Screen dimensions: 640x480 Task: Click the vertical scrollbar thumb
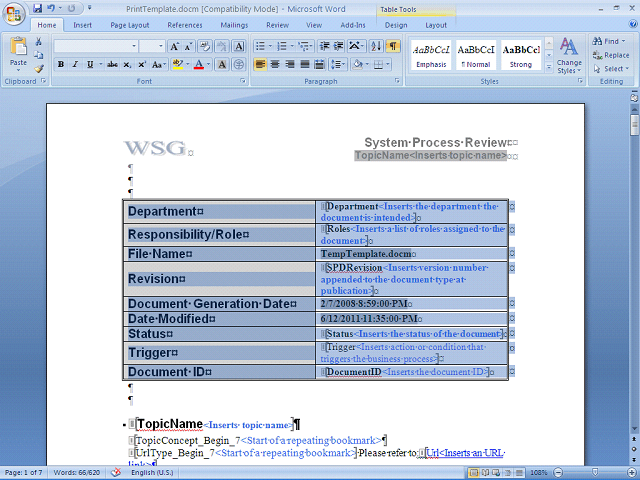tap(634, 125)
